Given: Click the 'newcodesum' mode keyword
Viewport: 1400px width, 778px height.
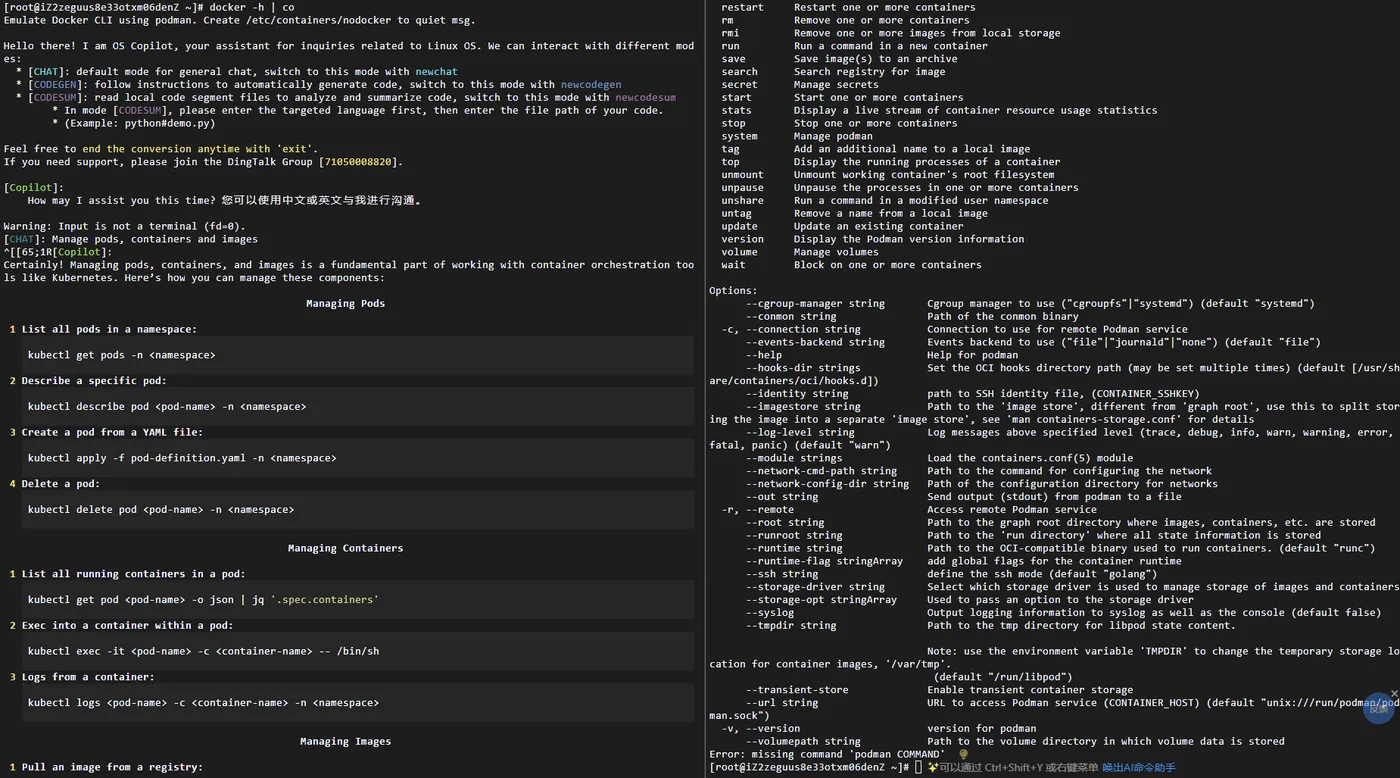Looking at the screenshot, I should pyautogui.click(x=645, y=98).
